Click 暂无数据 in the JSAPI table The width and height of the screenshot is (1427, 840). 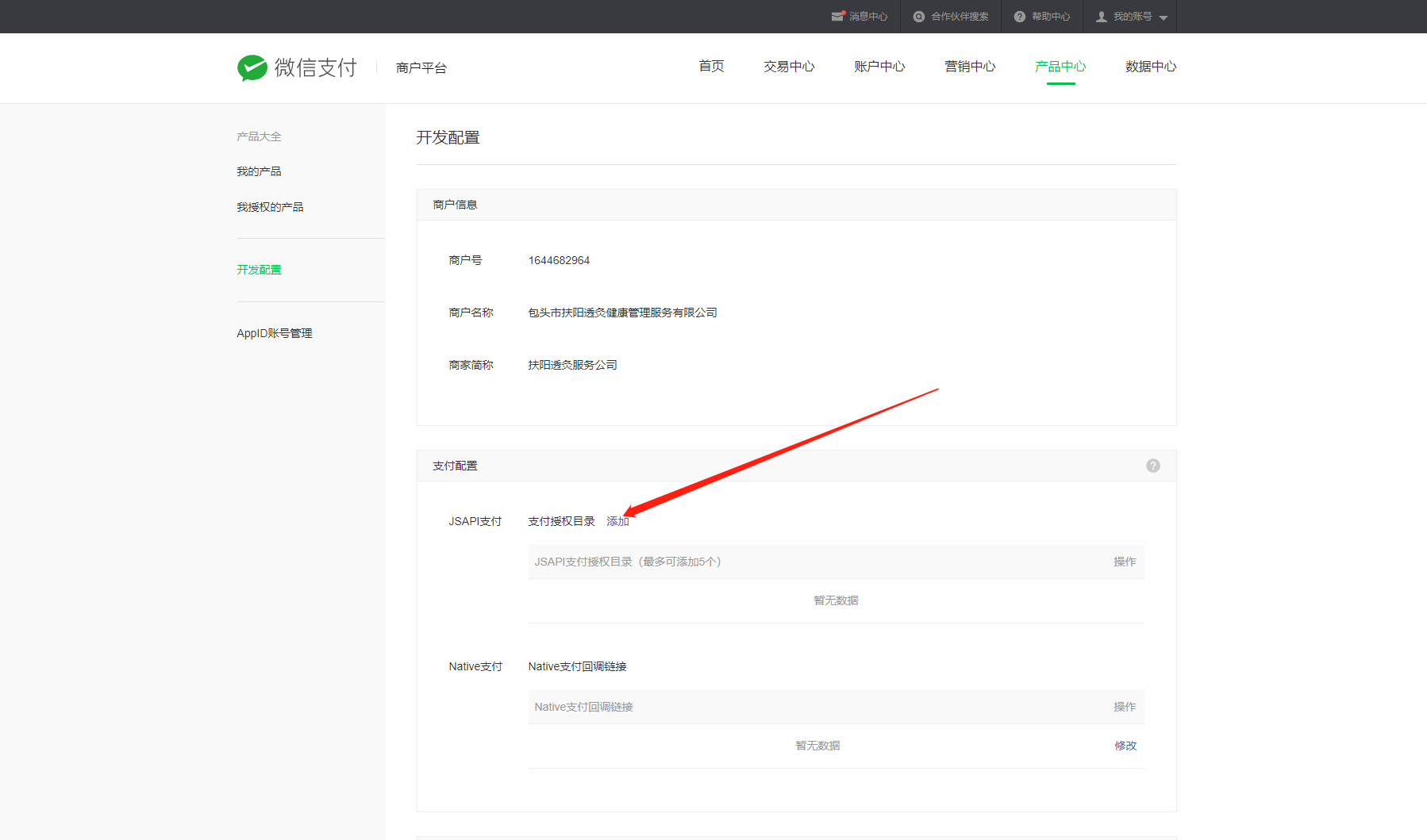836,600
